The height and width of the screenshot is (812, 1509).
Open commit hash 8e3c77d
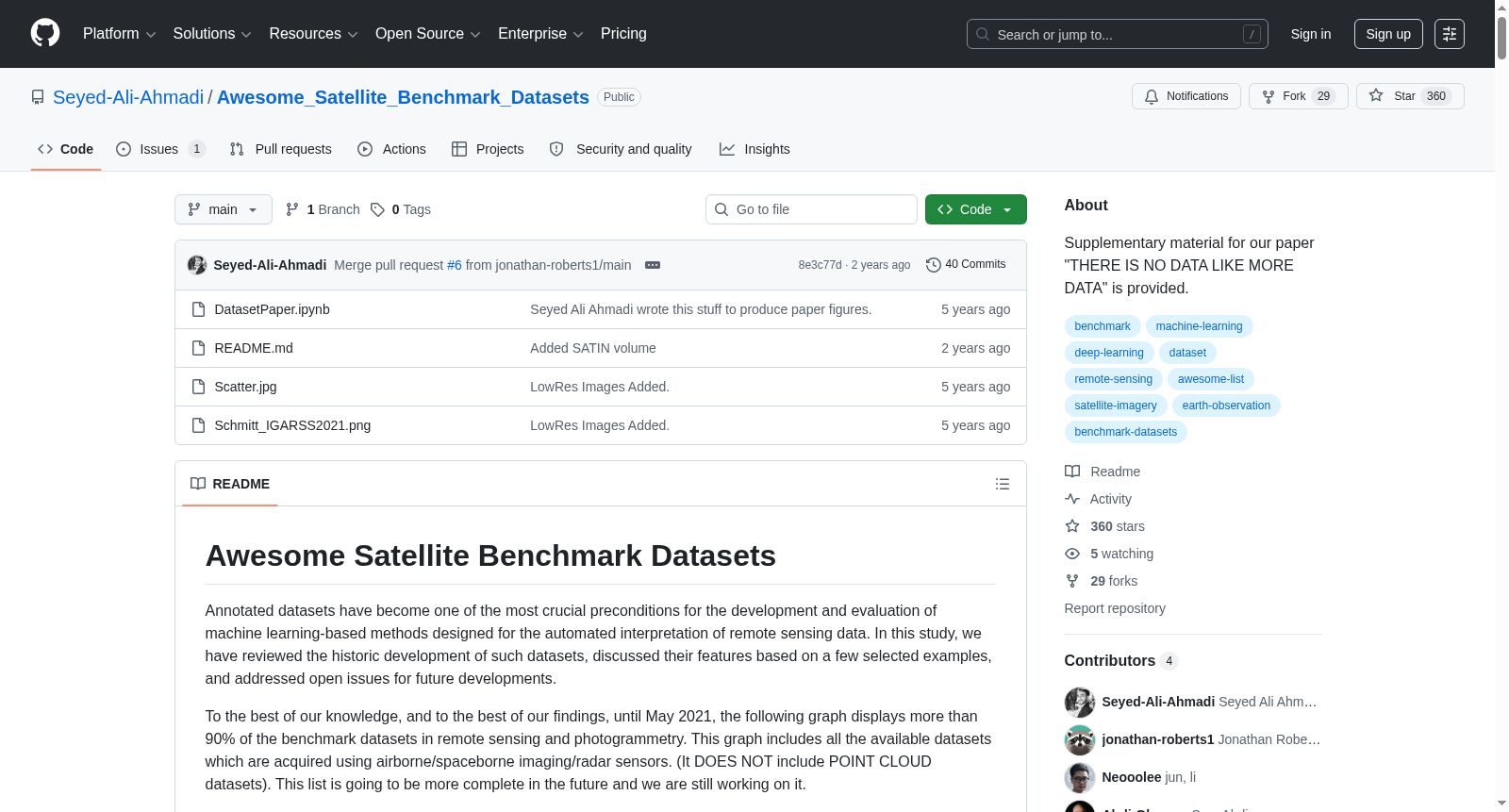point(820,265)
